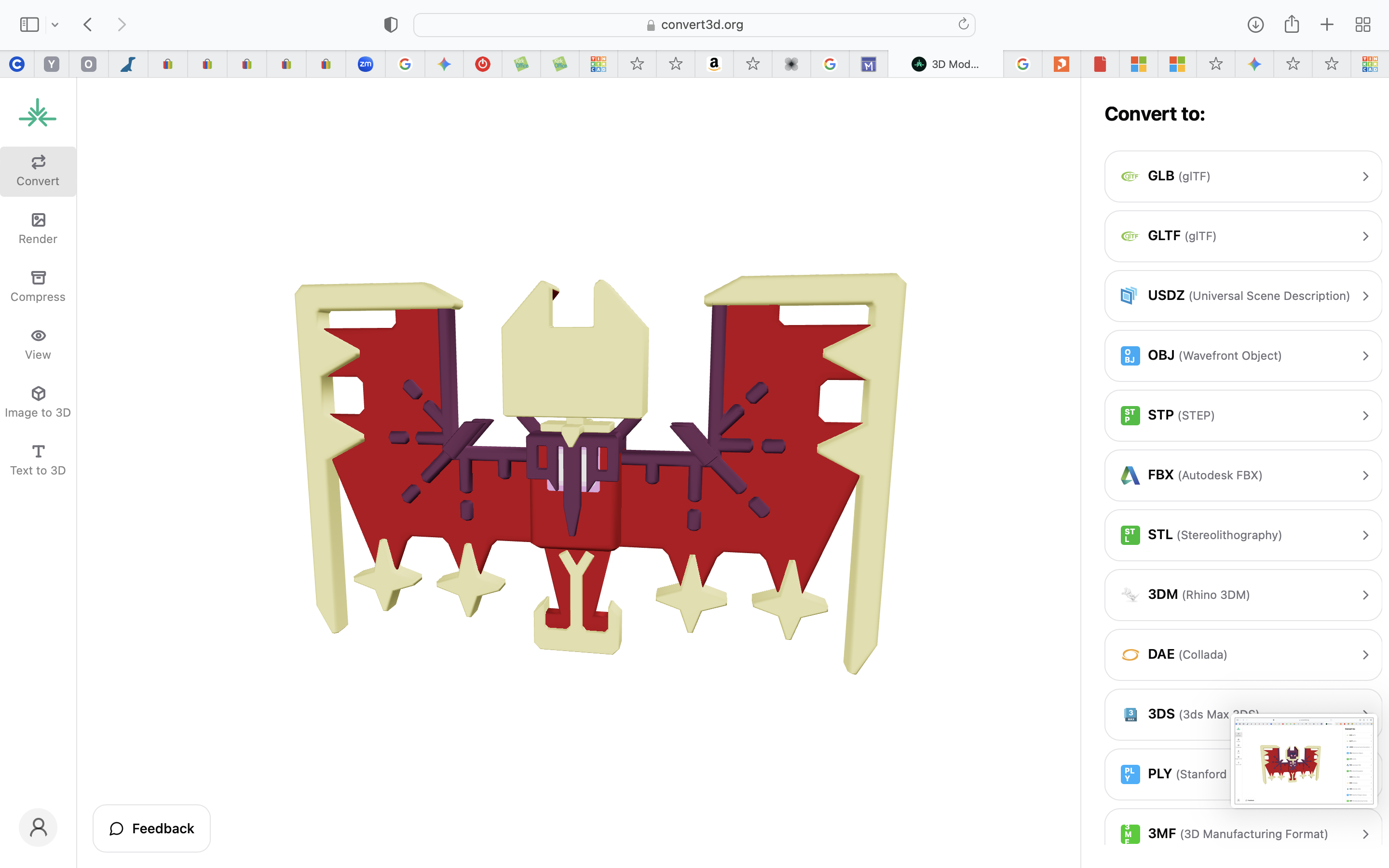Click the green Convert3D logo
This screenshot has width=1389, height=868.
coord(38,114)
